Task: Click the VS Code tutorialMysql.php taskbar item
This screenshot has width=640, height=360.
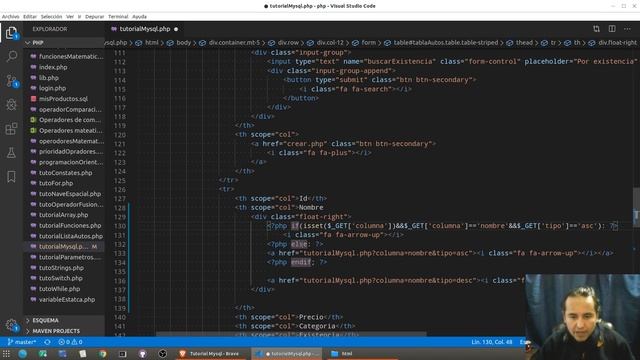Action: [287, 353]
